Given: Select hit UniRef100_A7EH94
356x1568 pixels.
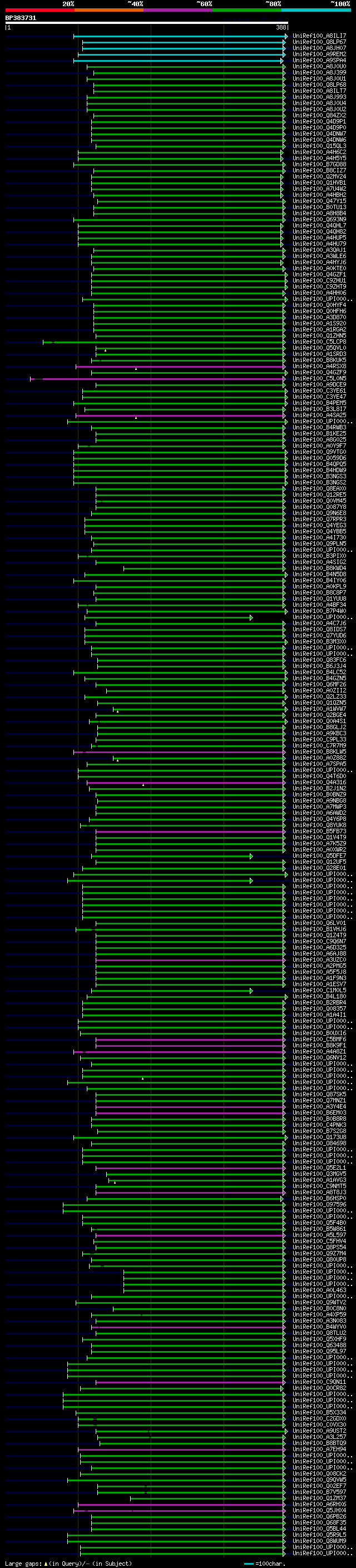Looking at the screenshot, I should 319,1450.
